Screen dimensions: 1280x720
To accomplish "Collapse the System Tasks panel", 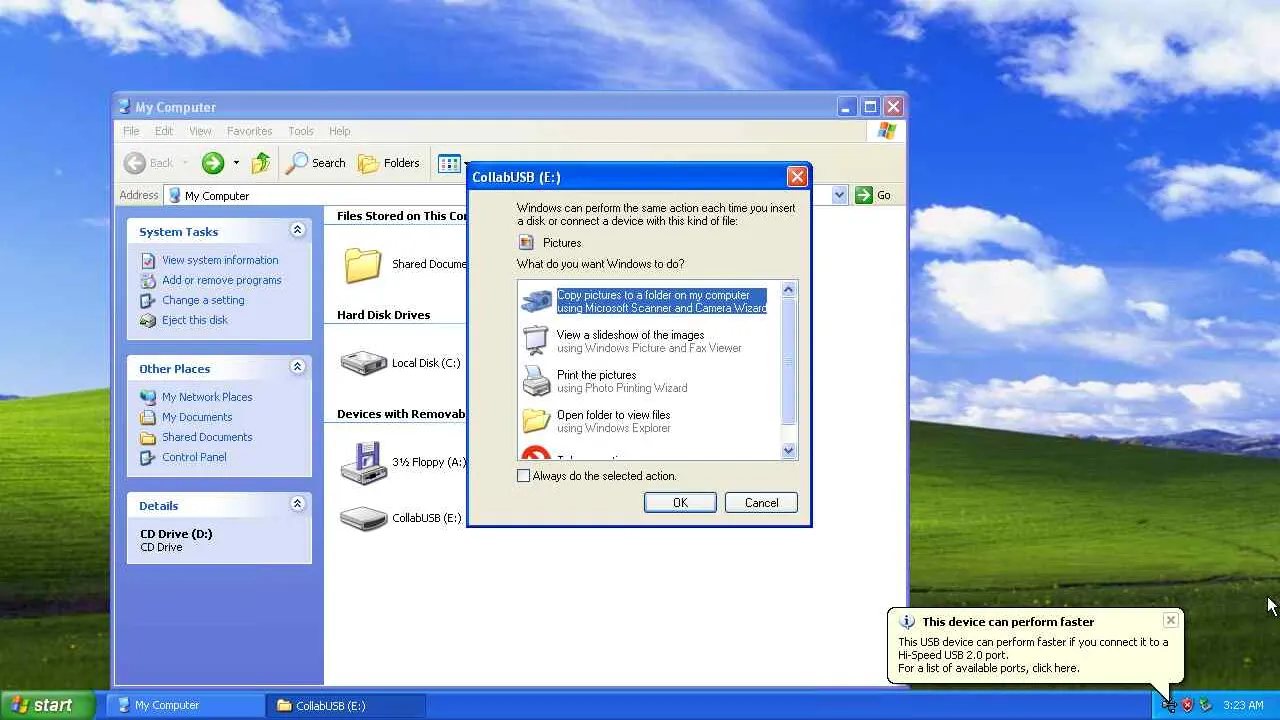I will [x=297, y=230].
